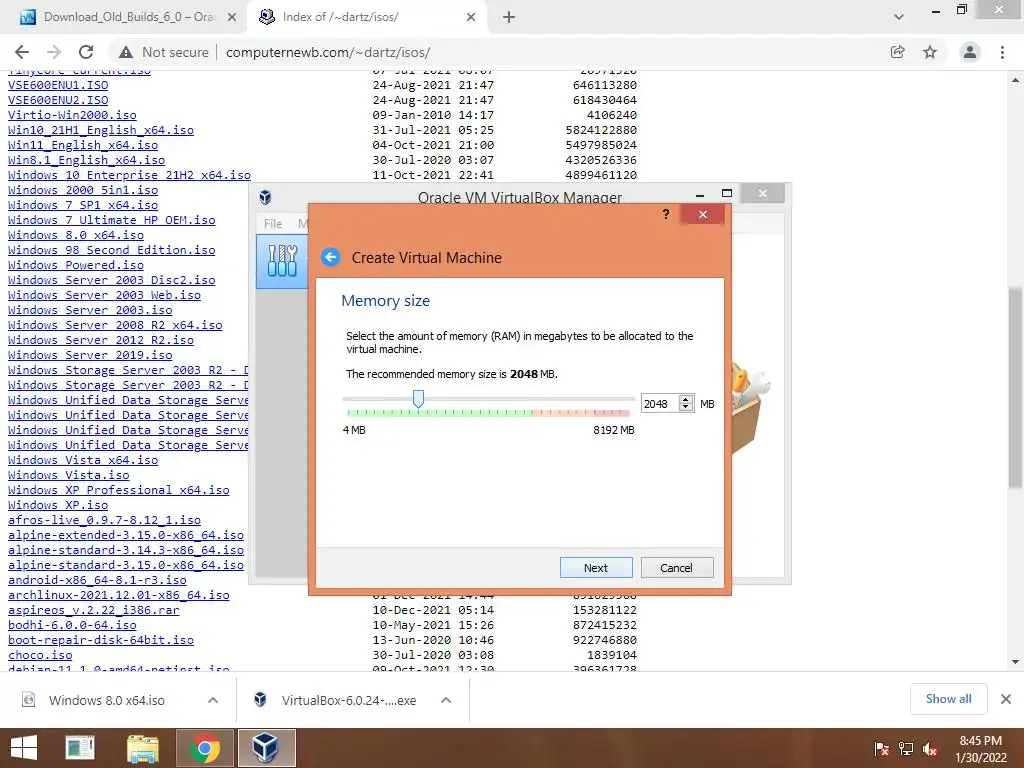Open a new browser tab
The image size is (1024, 768).
[x=509, y=17]
